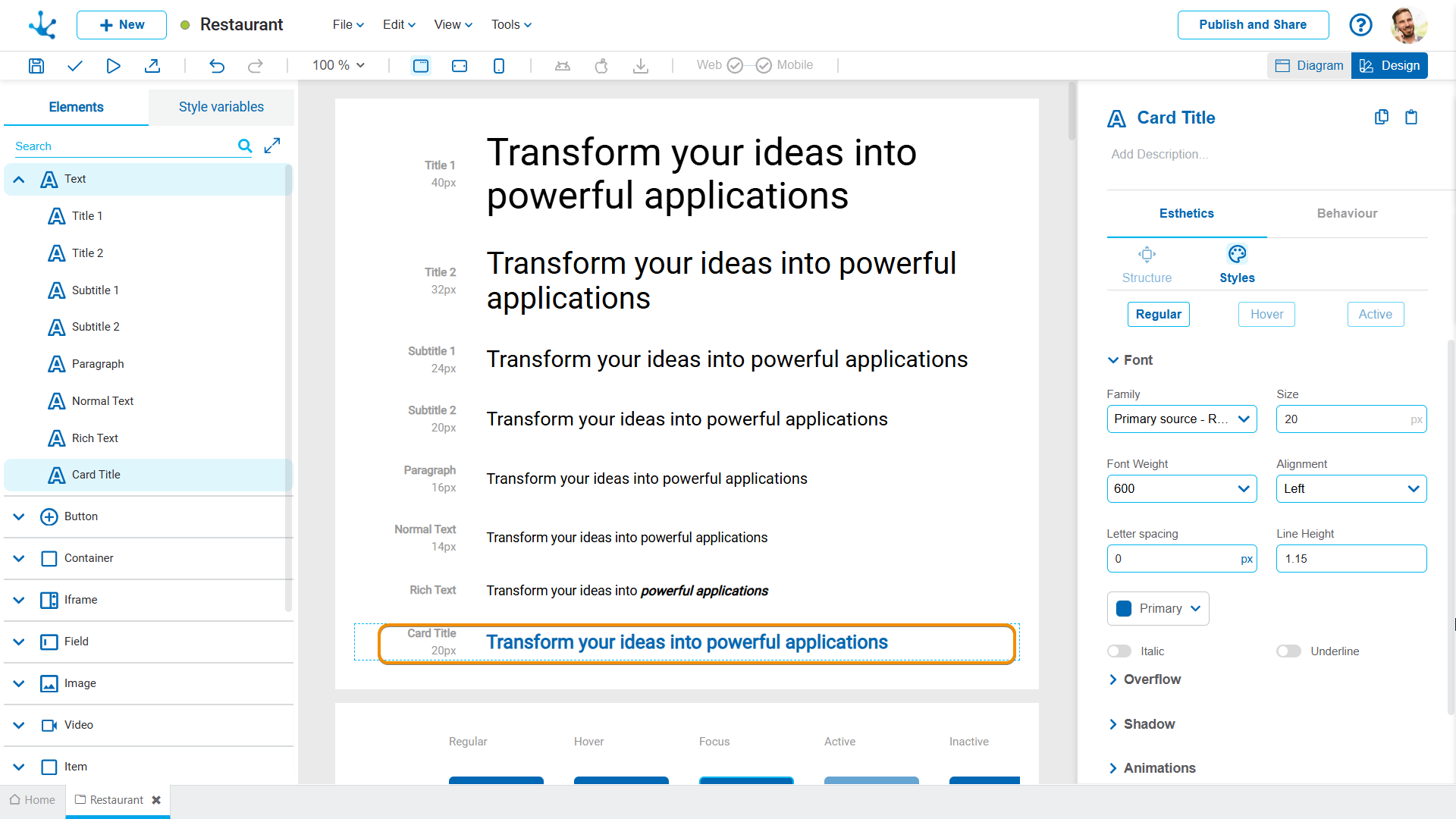This screenshot has height=819, width=1456.
Task: Click the expand elements panel icon
Action: [x=272, y=146]
